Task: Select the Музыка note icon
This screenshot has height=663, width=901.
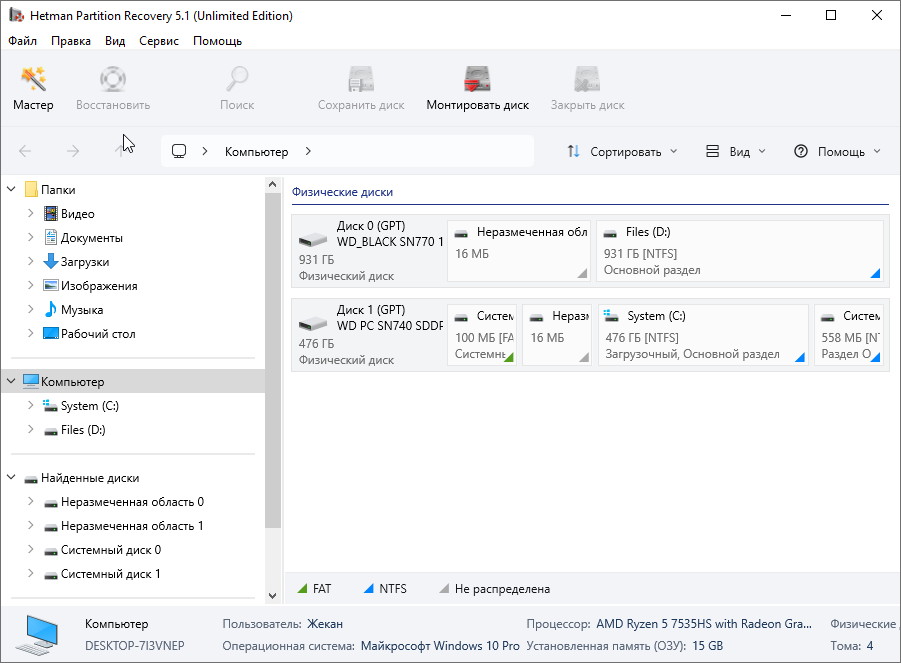Action: (51, 310)
